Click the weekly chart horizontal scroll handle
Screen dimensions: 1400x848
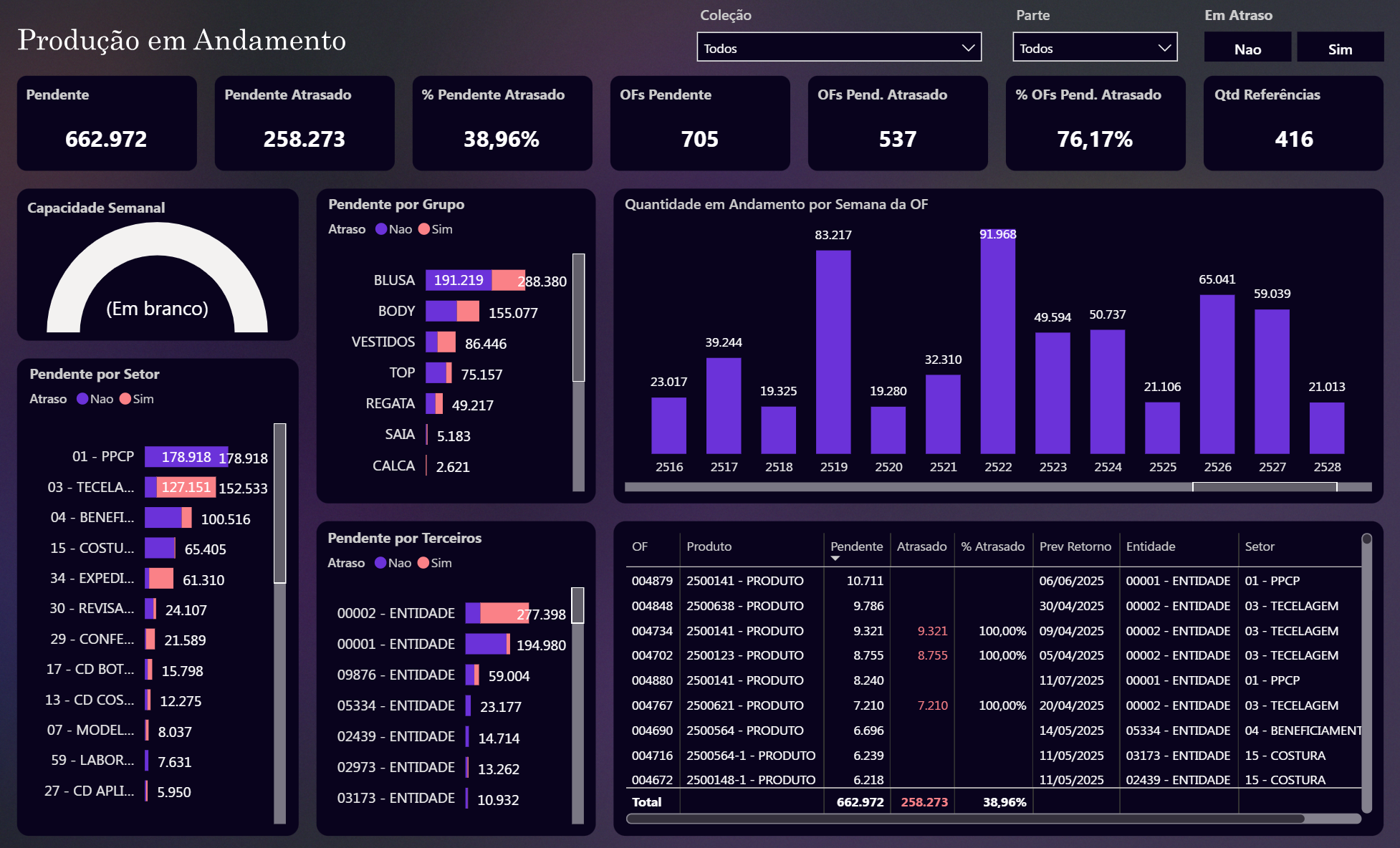pos(1264,487)
